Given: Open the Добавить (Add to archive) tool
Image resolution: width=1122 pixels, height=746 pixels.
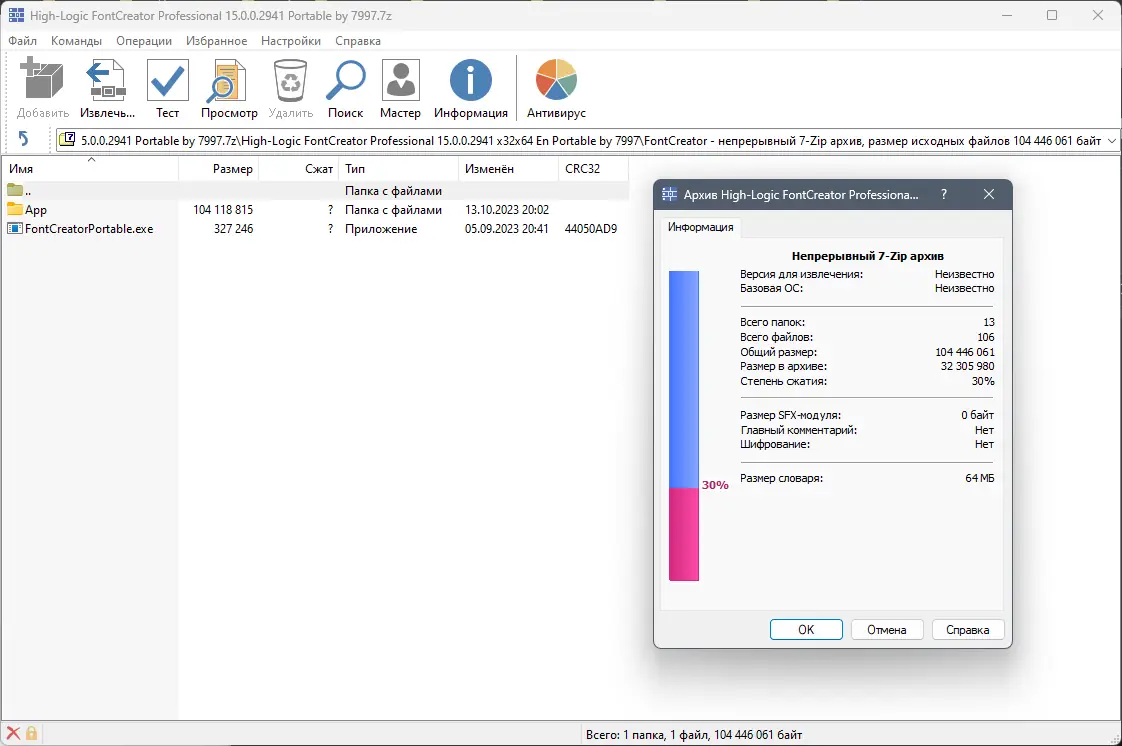Looking at the screenshot, I should [x=41, y=80].
